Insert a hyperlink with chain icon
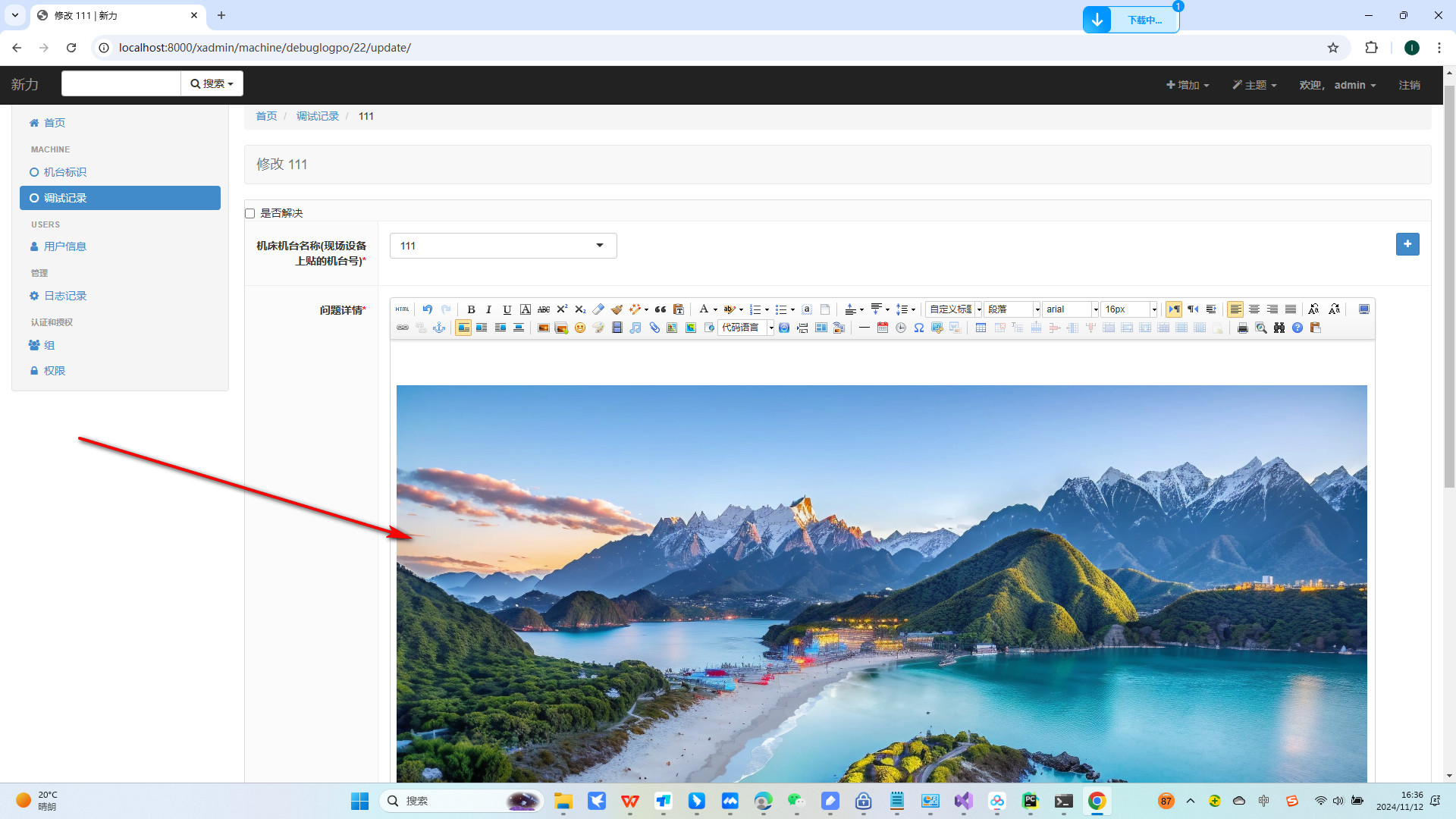Viewport: 1456px width, 819px height. pyautogui.click(x=403, y=328)
